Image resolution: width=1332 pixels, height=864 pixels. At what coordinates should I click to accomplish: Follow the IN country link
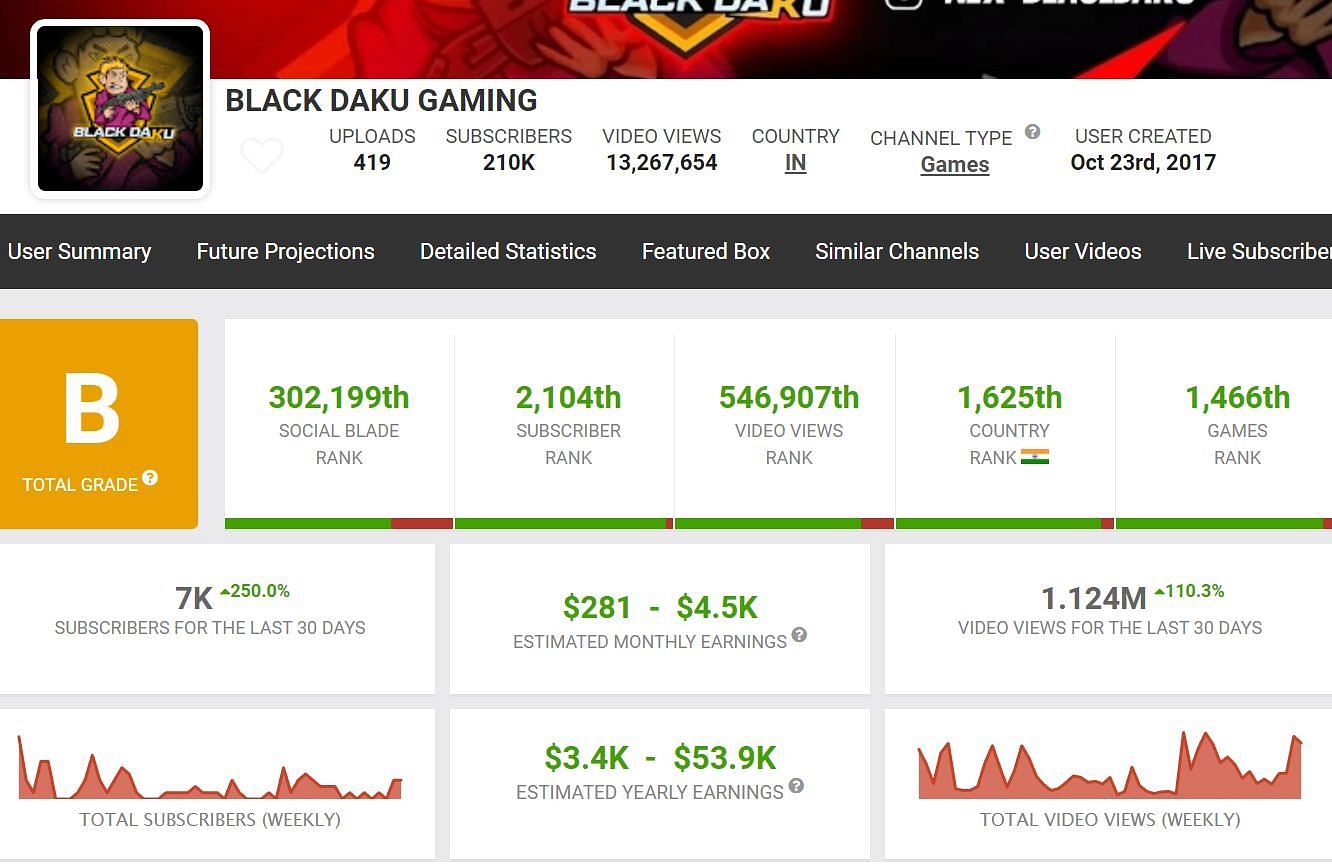(795, 163)
